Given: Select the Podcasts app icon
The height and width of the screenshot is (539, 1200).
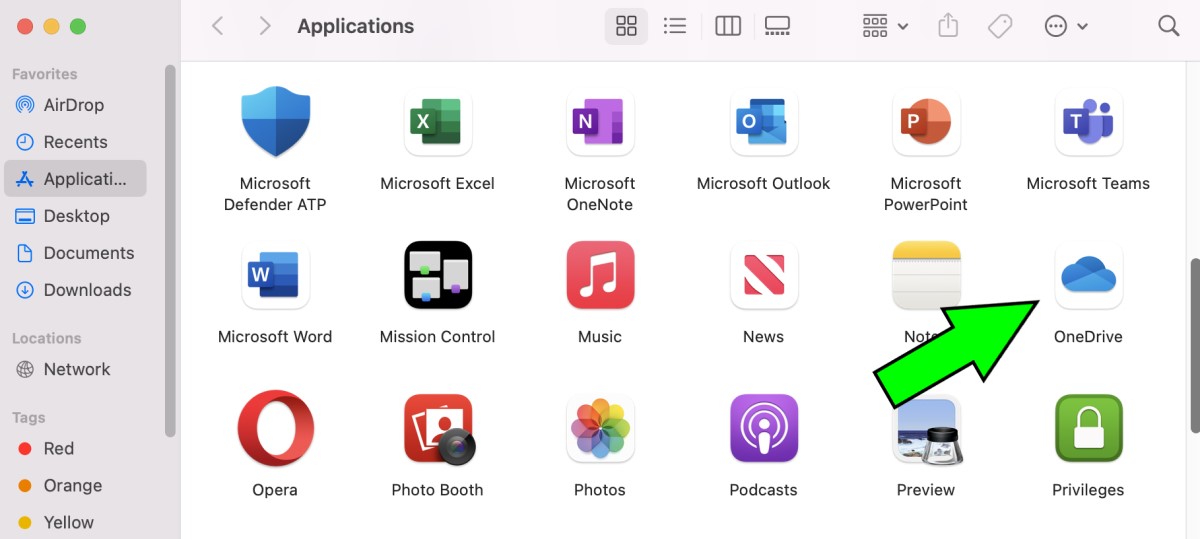Looking at the screenshot, I should (x=763, y=428).
